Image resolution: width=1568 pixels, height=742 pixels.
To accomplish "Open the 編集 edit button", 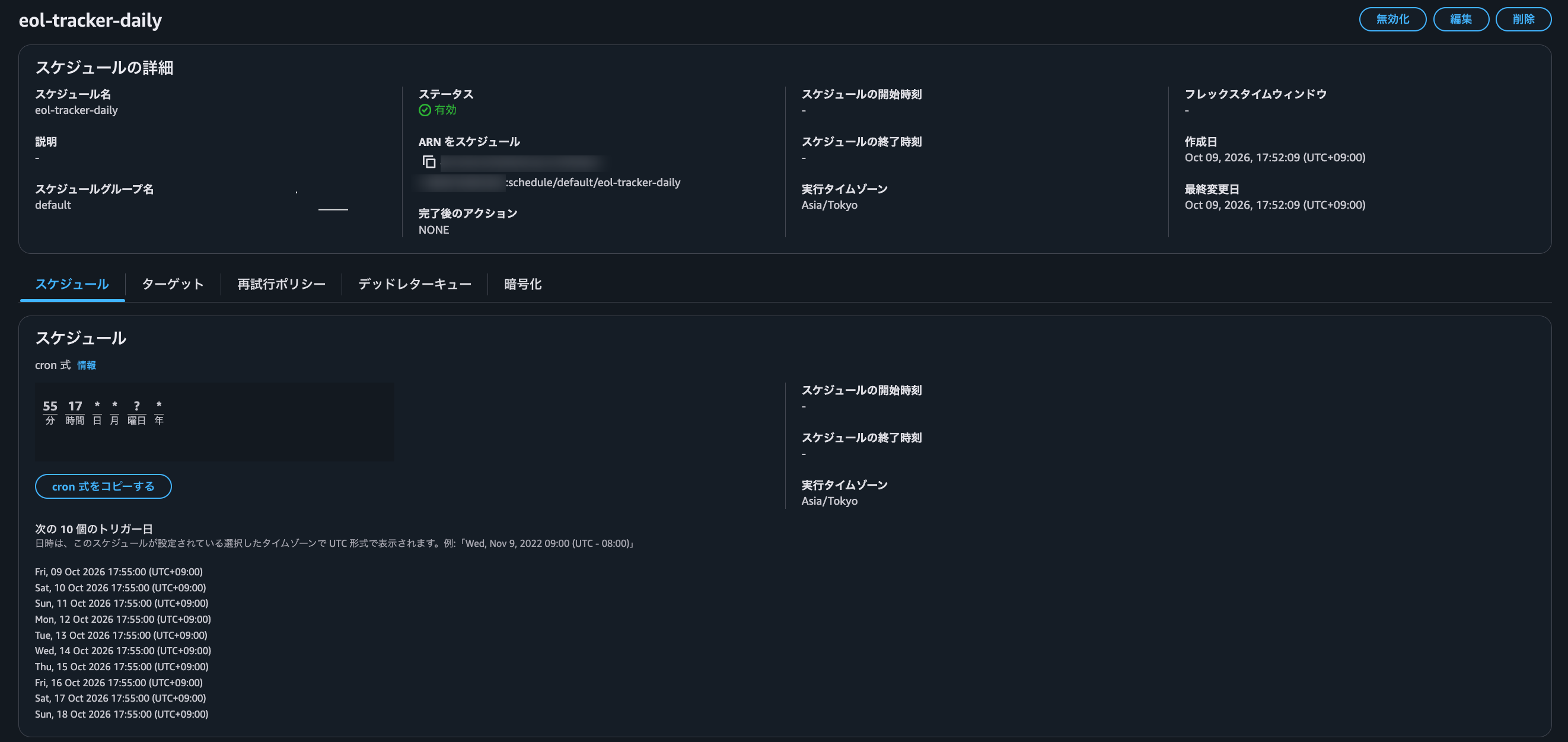I will [x=1460, y=19].
